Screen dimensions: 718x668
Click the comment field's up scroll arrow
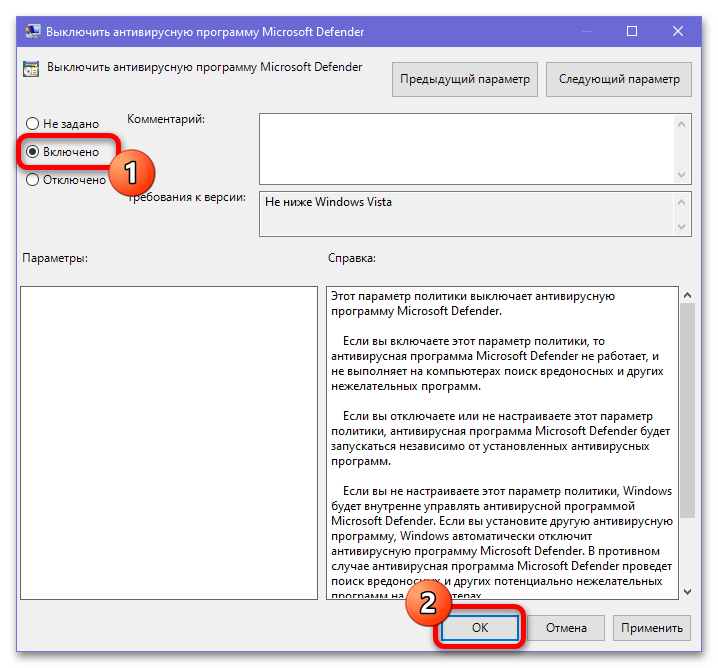[681, 124]
